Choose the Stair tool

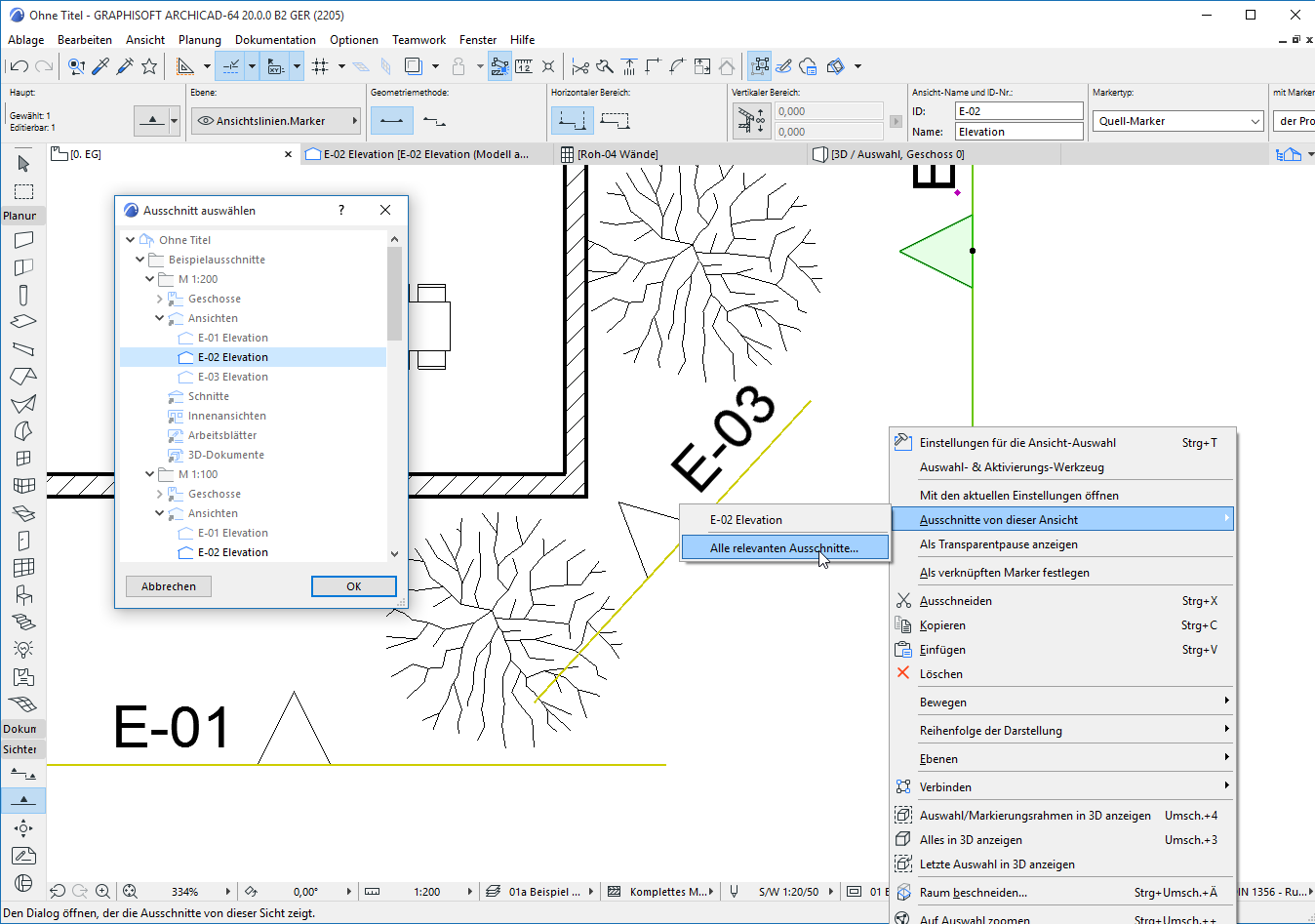click(x=23, y=622)
